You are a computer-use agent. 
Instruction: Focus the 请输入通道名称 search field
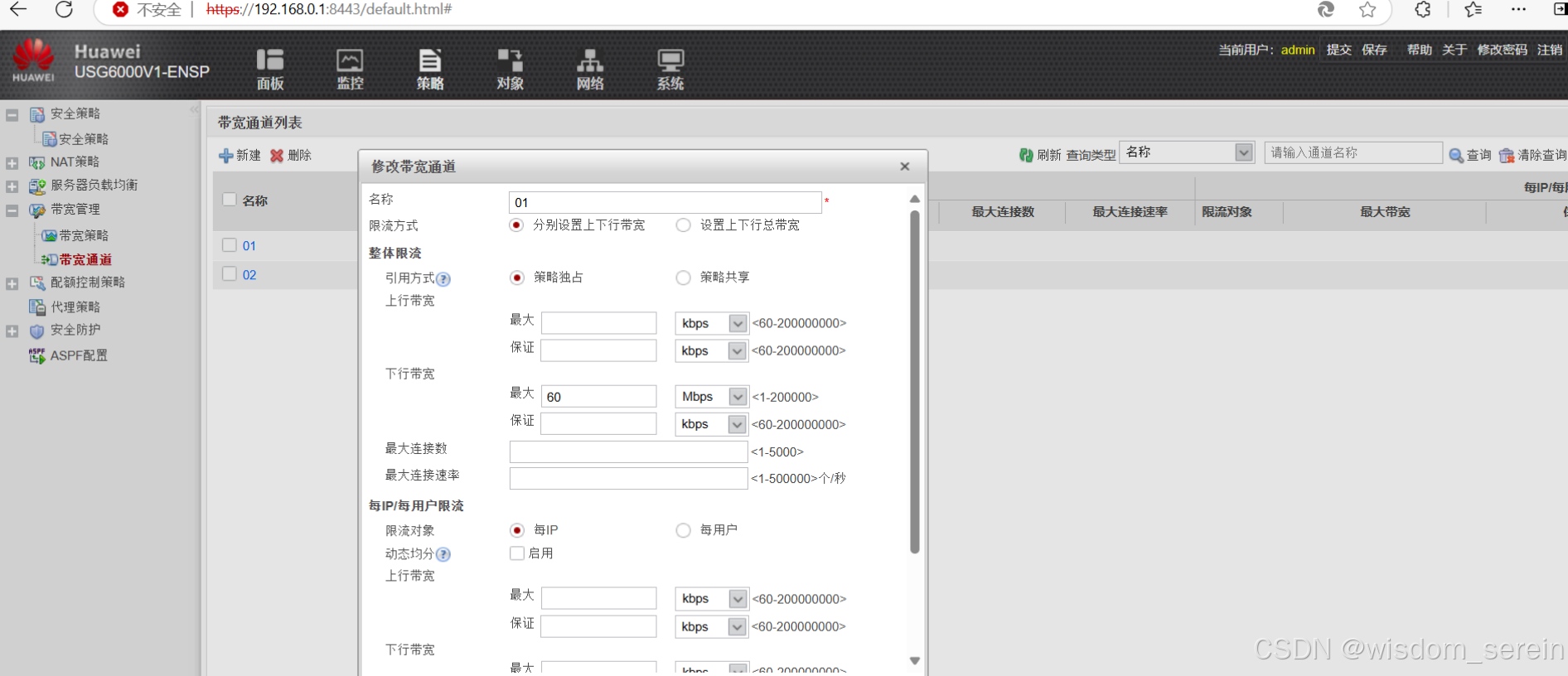(x=1353, y=152)
